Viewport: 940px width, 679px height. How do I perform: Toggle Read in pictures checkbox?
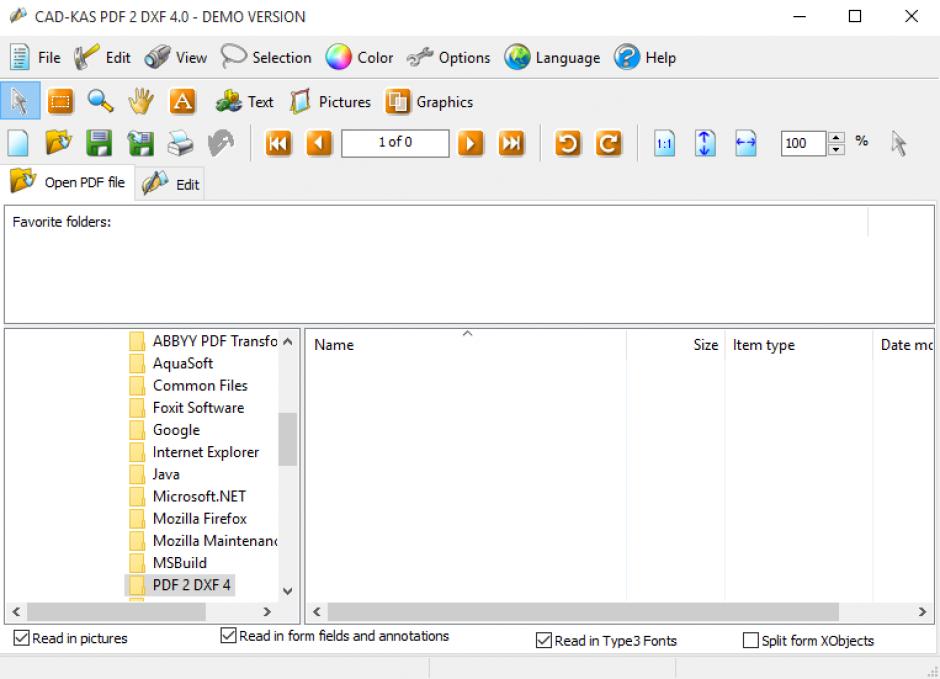[x=22, y=638]
